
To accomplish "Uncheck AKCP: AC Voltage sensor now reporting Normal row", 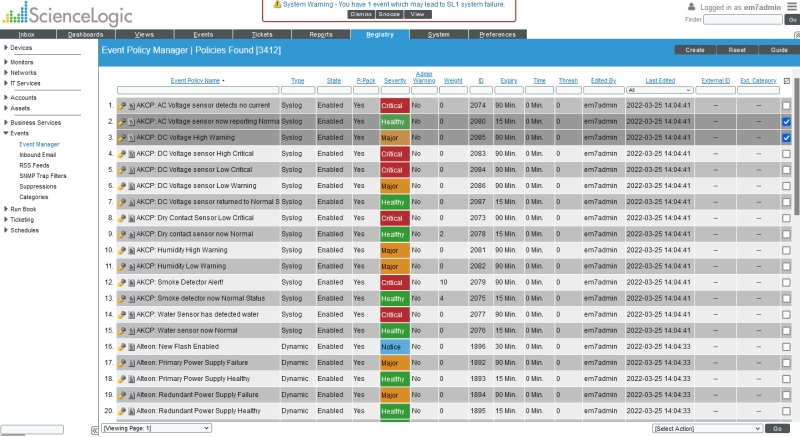I will (x=786, y=122).
